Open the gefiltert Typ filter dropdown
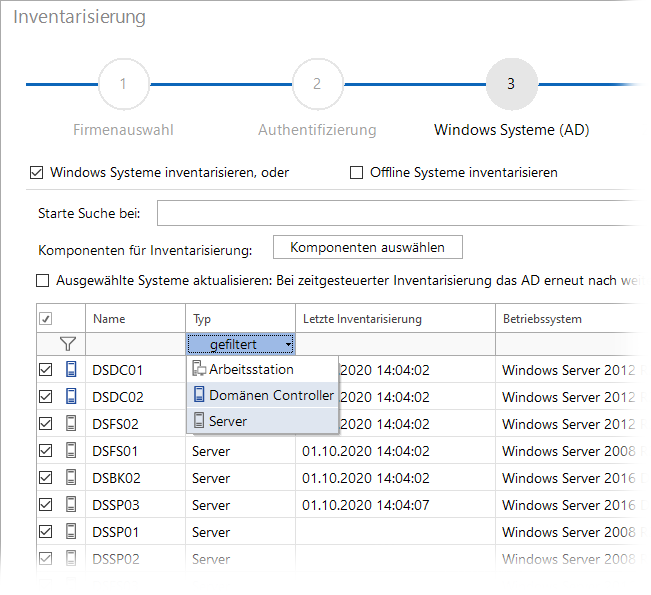 241,344
